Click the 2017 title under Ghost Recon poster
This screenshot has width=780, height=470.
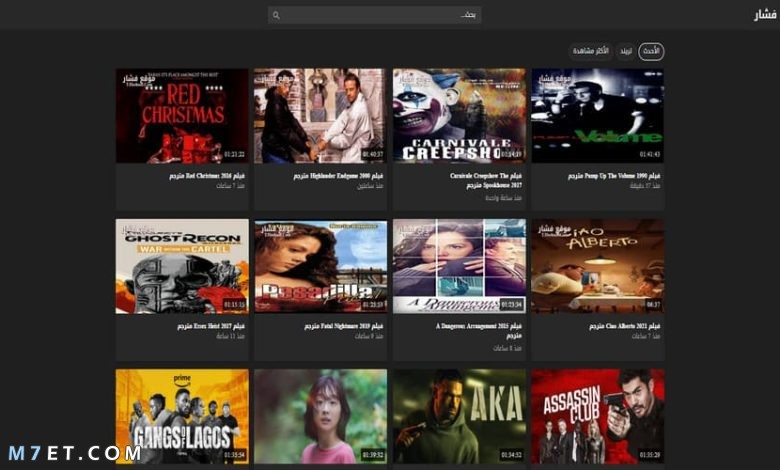pos(211,326)
